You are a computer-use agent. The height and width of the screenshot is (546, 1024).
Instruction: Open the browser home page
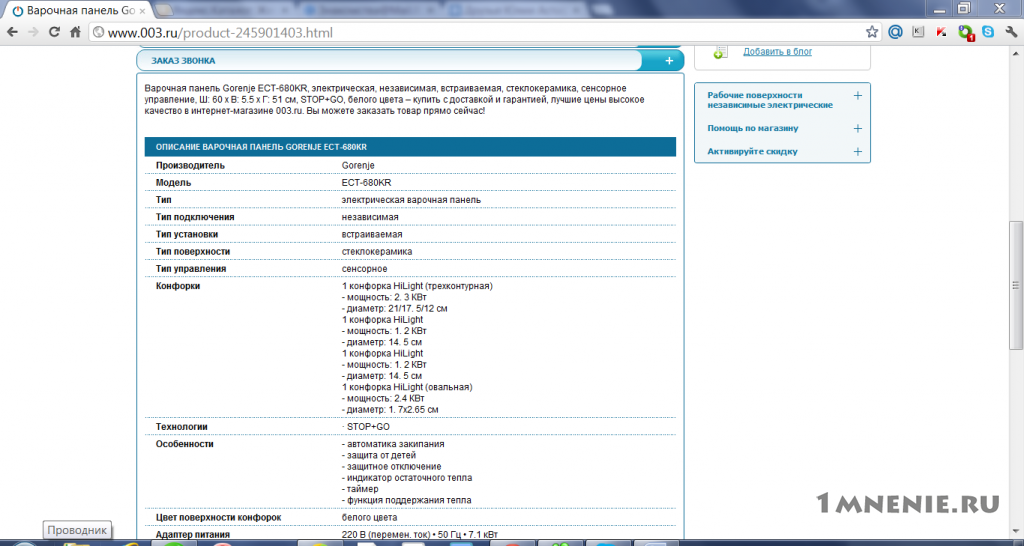[x=75, y=32]
